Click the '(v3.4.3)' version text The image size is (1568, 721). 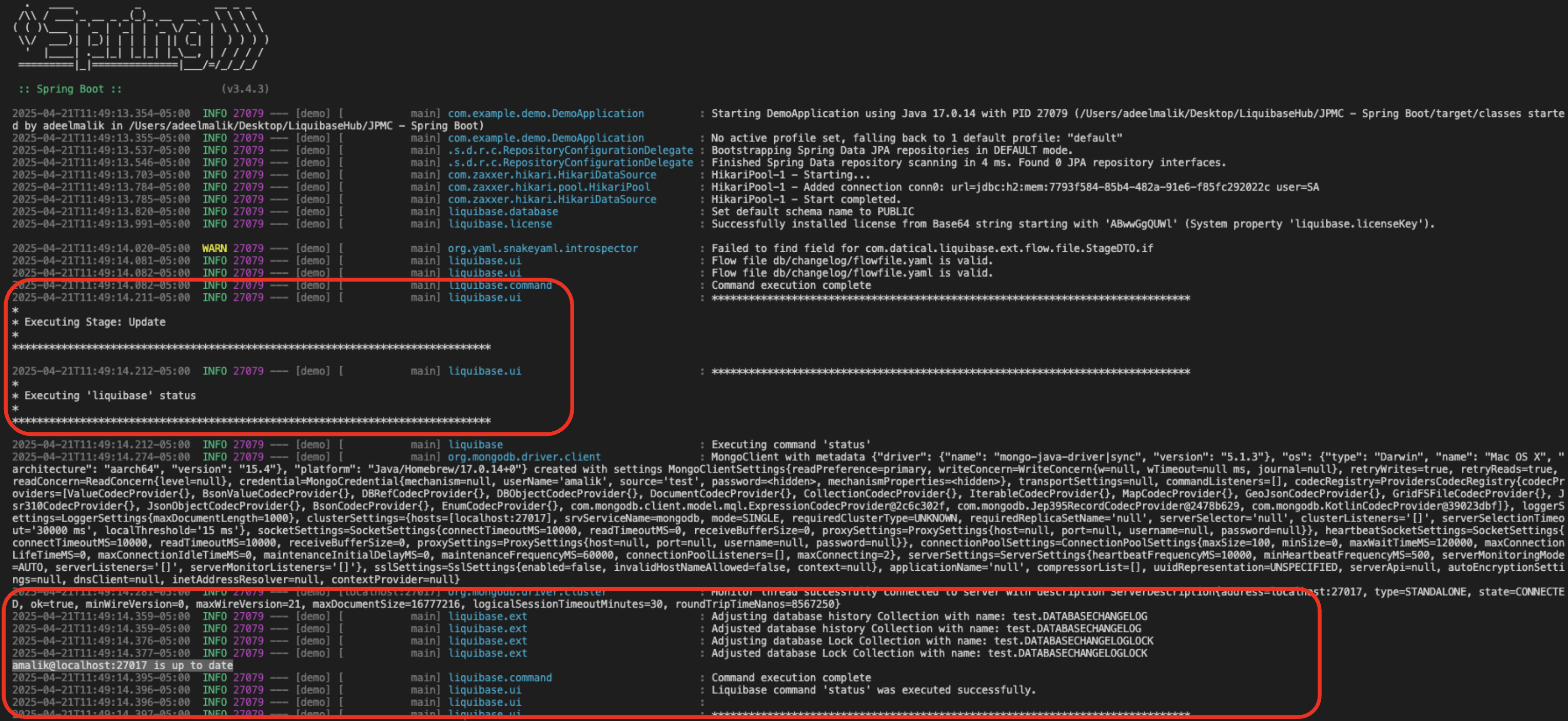click(245, 89)
